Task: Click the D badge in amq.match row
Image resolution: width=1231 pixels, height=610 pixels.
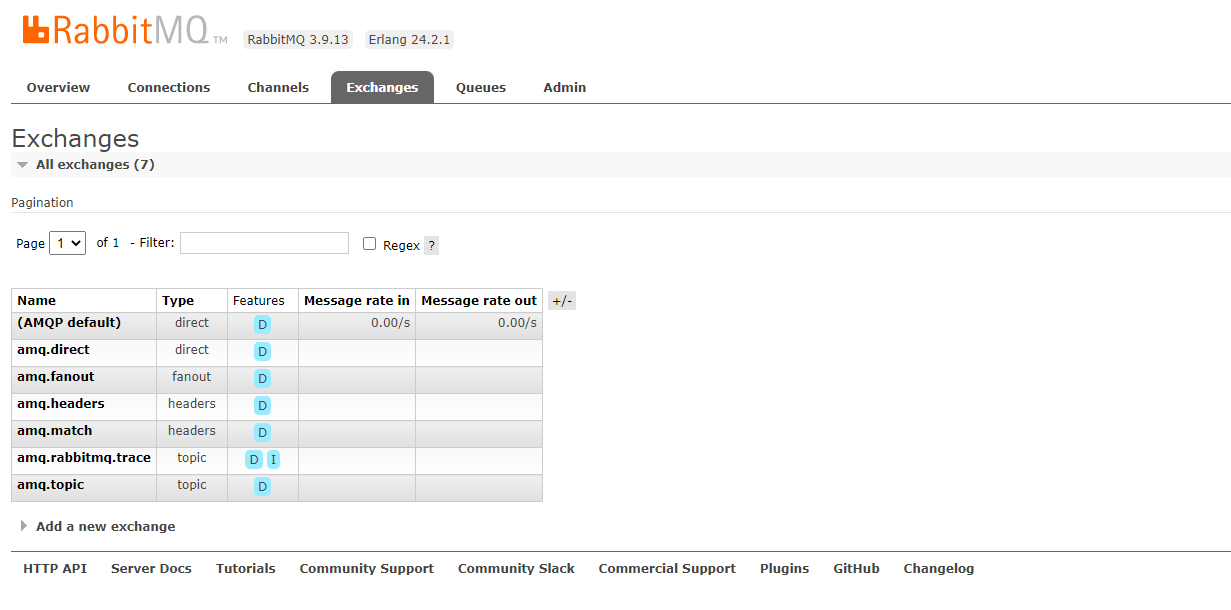Action: pos(262,432)
